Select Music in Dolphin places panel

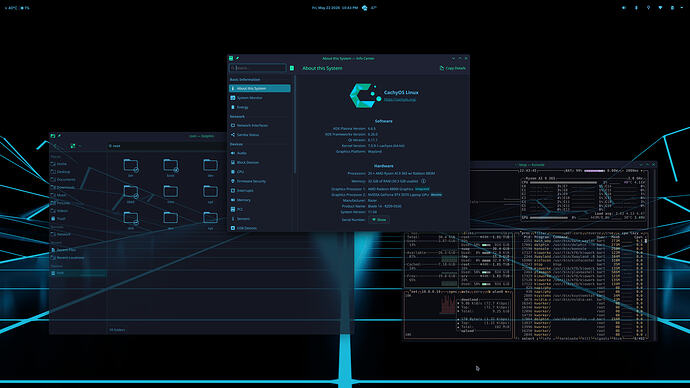[x=78, y=195]
